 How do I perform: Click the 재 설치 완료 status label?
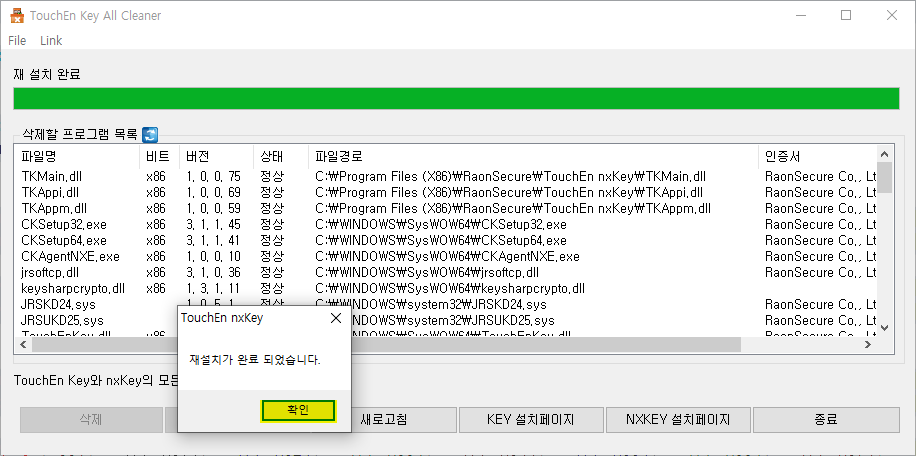tap(47, 75)
